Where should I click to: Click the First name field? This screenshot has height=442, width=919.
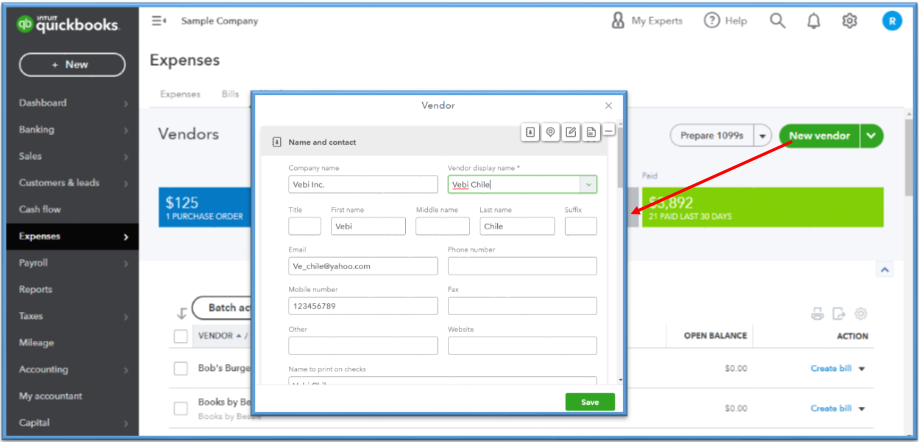[x=368, y=226]
